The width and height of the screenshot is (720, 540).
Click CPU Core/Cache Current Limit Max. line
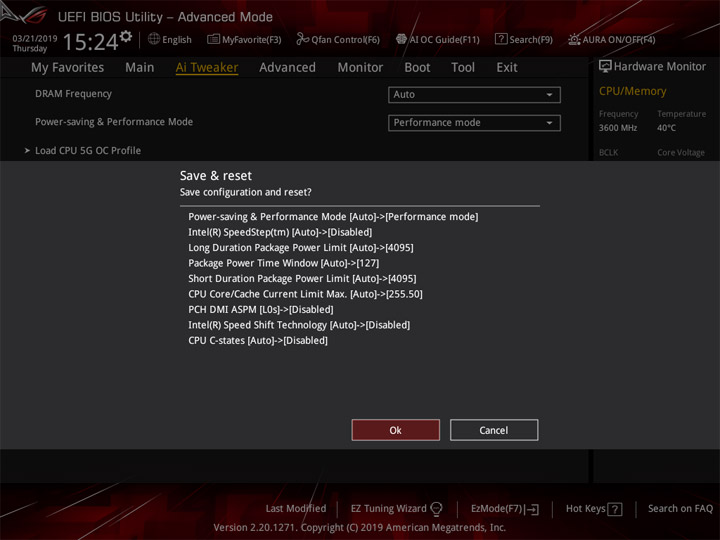[x=305, y=294]
